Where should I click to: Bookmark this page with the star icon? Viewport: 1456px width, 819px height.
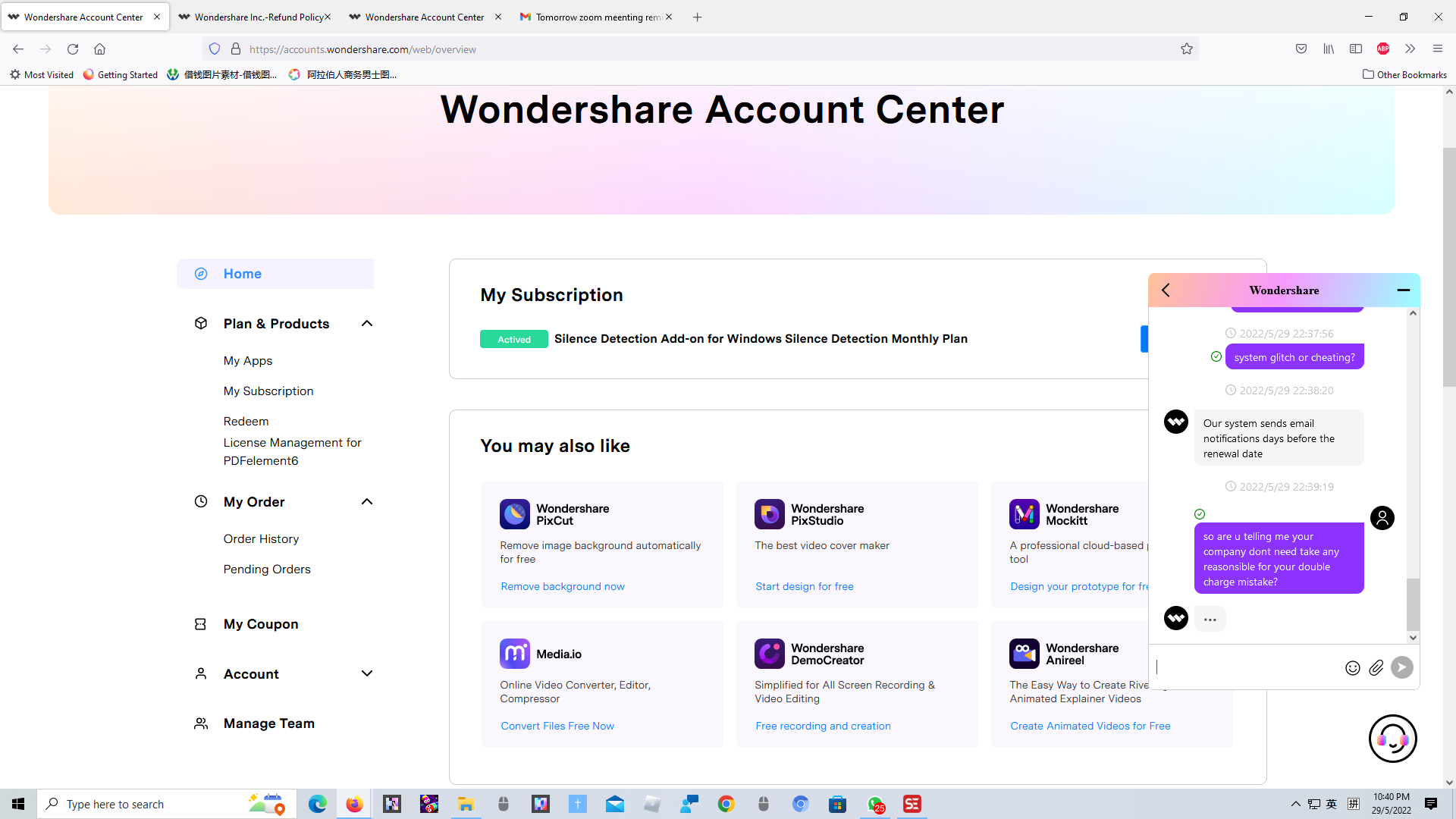coord(1187,49)
